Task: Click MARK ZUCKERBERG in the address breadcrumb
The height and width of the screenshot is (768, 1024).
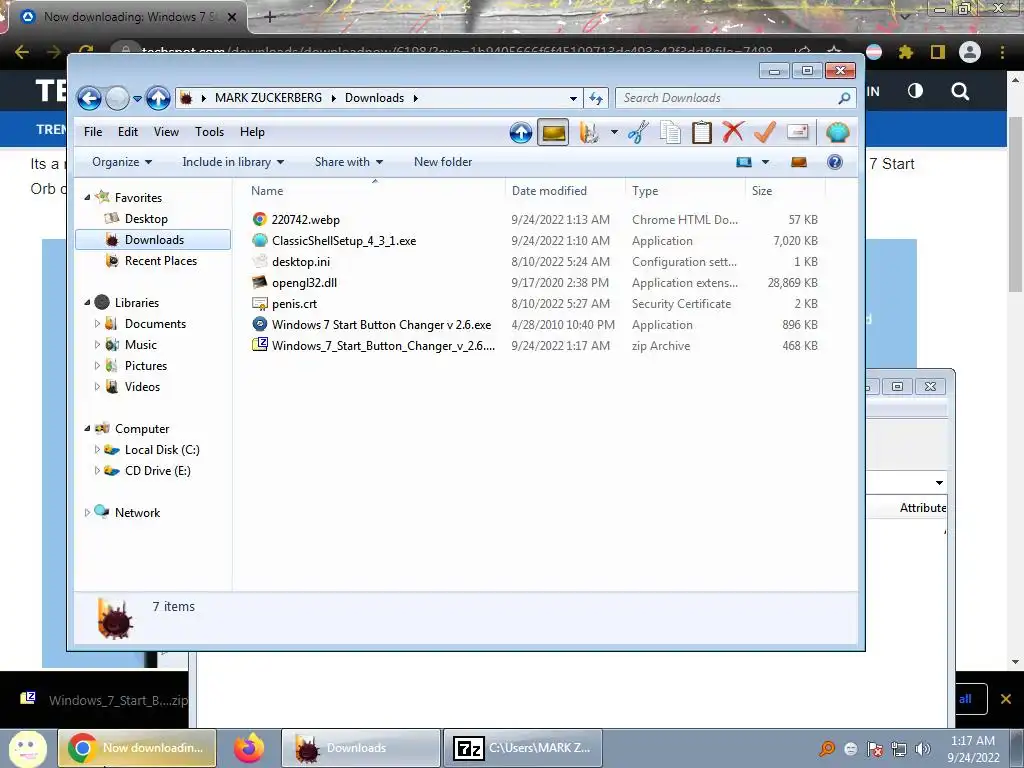Action: [268, 98]
